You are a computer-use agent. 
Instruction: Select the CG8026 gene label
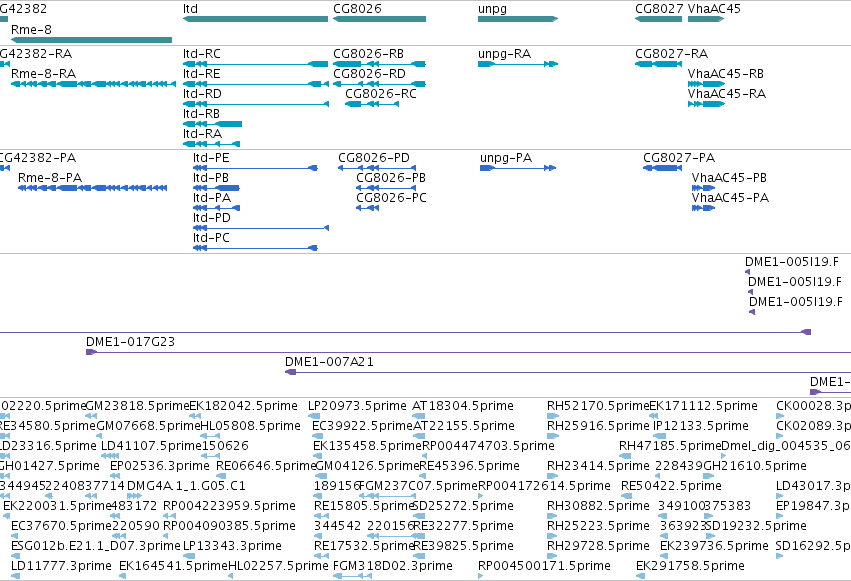(x=357, y=9)
